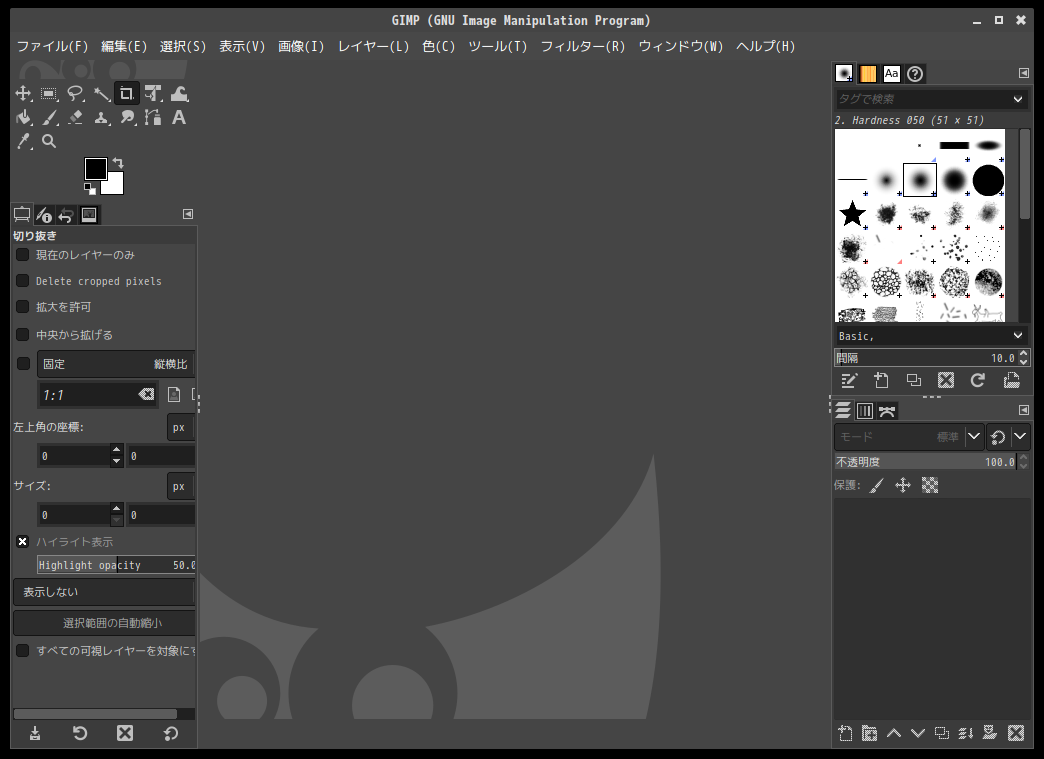The height and width of the screenshot is (759, 1044).
Task: Select the Bucket Fill tool
Action: 23,118
